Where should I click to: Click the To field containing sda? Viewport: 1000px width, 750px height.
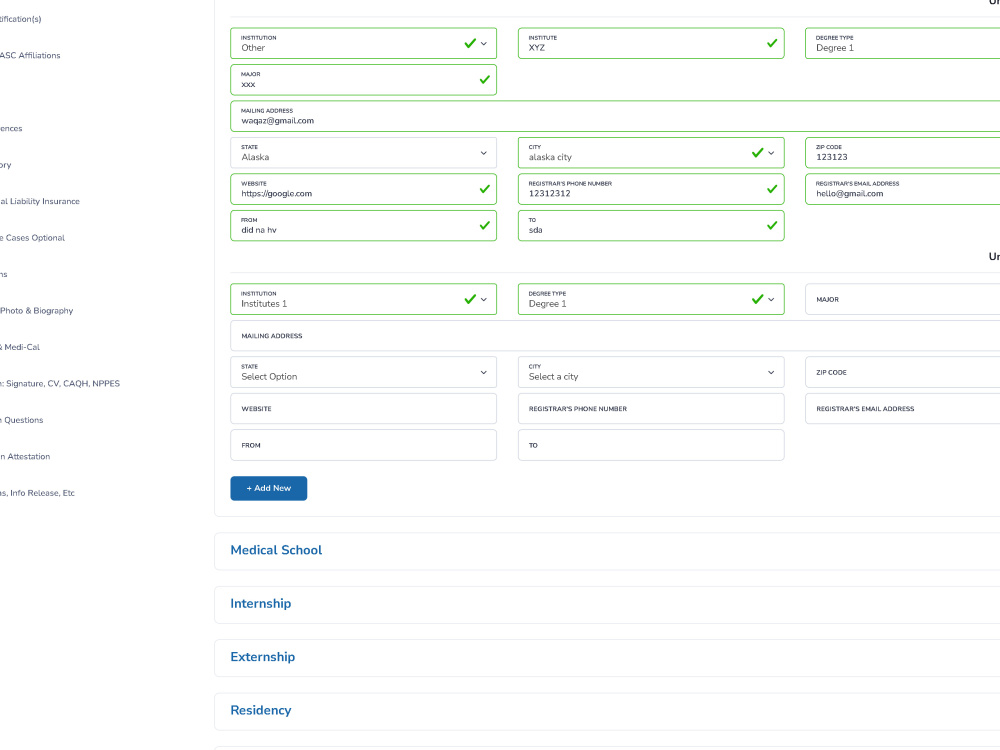651,226
